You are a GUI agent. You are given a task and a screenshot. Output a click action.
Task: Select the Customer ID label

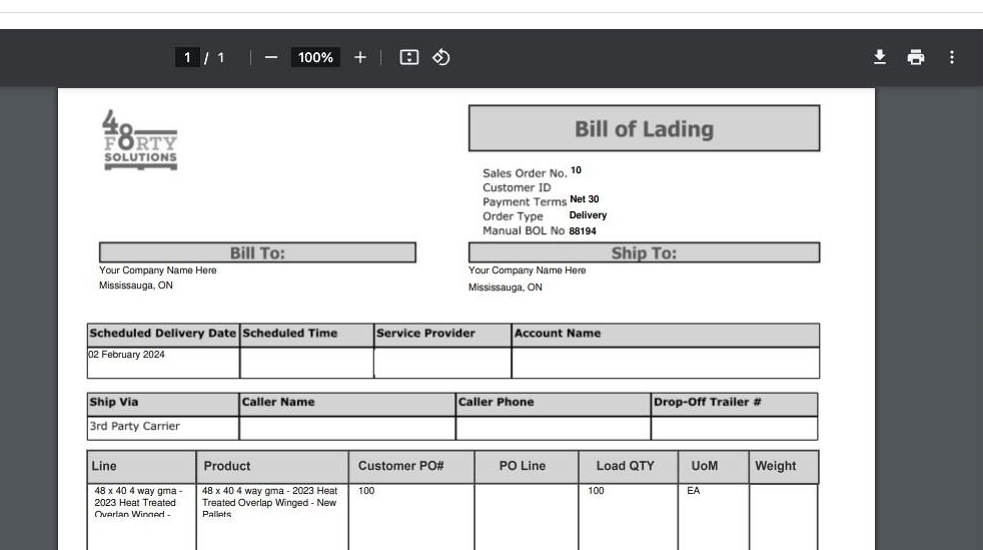[x=517, y=188]
